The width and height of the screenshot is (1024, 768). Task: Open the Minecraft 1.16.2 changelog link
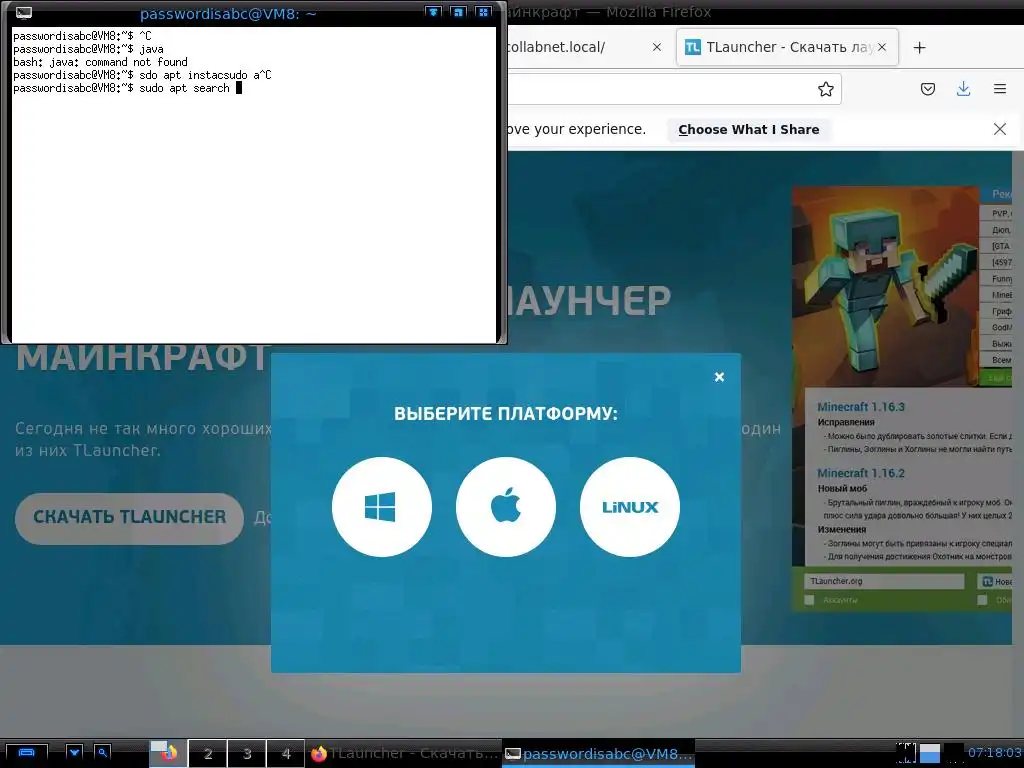(x=861, y=473)
